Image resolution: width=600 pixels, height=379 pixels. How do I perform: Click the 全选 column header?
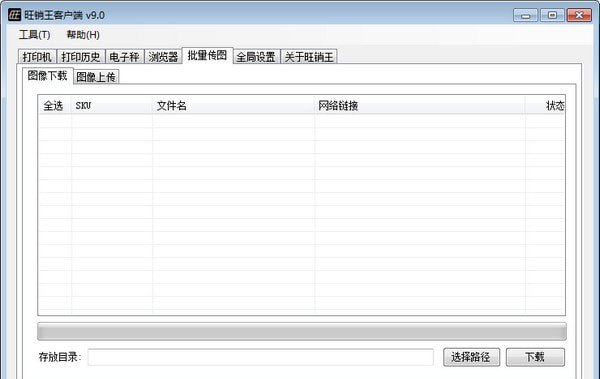[55, 105]
